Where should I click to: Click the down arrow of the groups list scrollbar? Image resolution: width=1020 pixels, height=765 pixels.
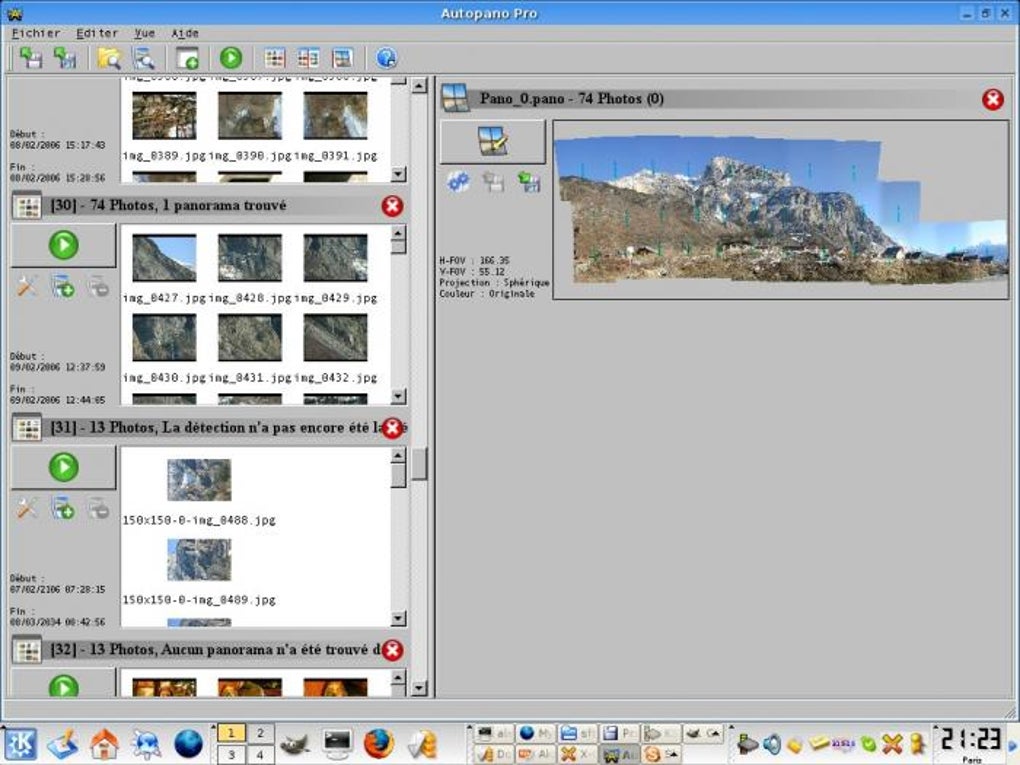[x=419, y=688]
